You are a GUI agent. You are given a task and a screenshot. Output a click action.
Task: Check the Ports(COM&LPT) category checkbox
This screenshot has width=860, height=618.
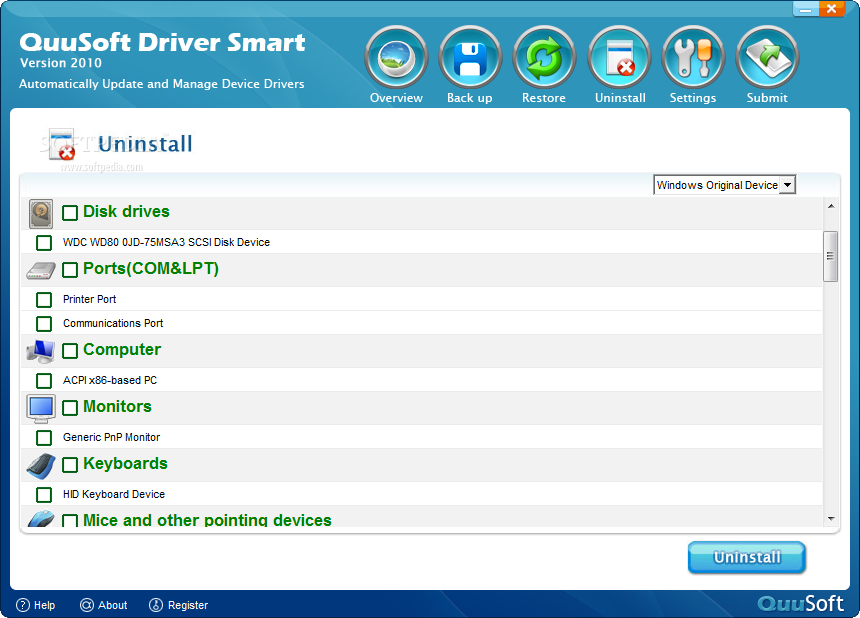click(x=70, y=270)
